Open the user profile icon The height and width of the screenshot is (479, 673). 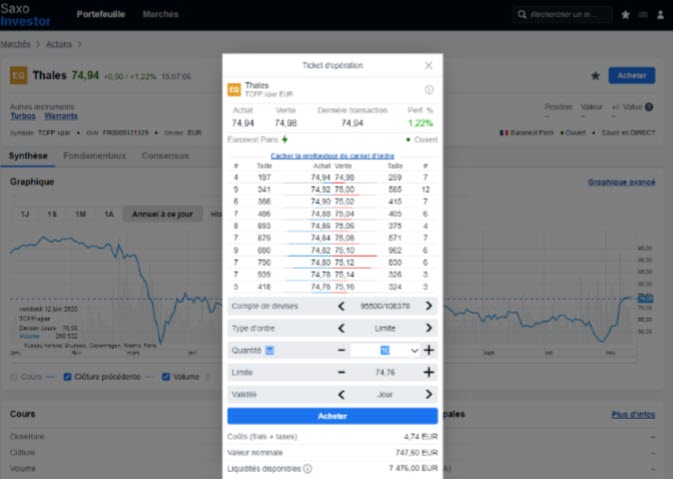pos(660,15)
